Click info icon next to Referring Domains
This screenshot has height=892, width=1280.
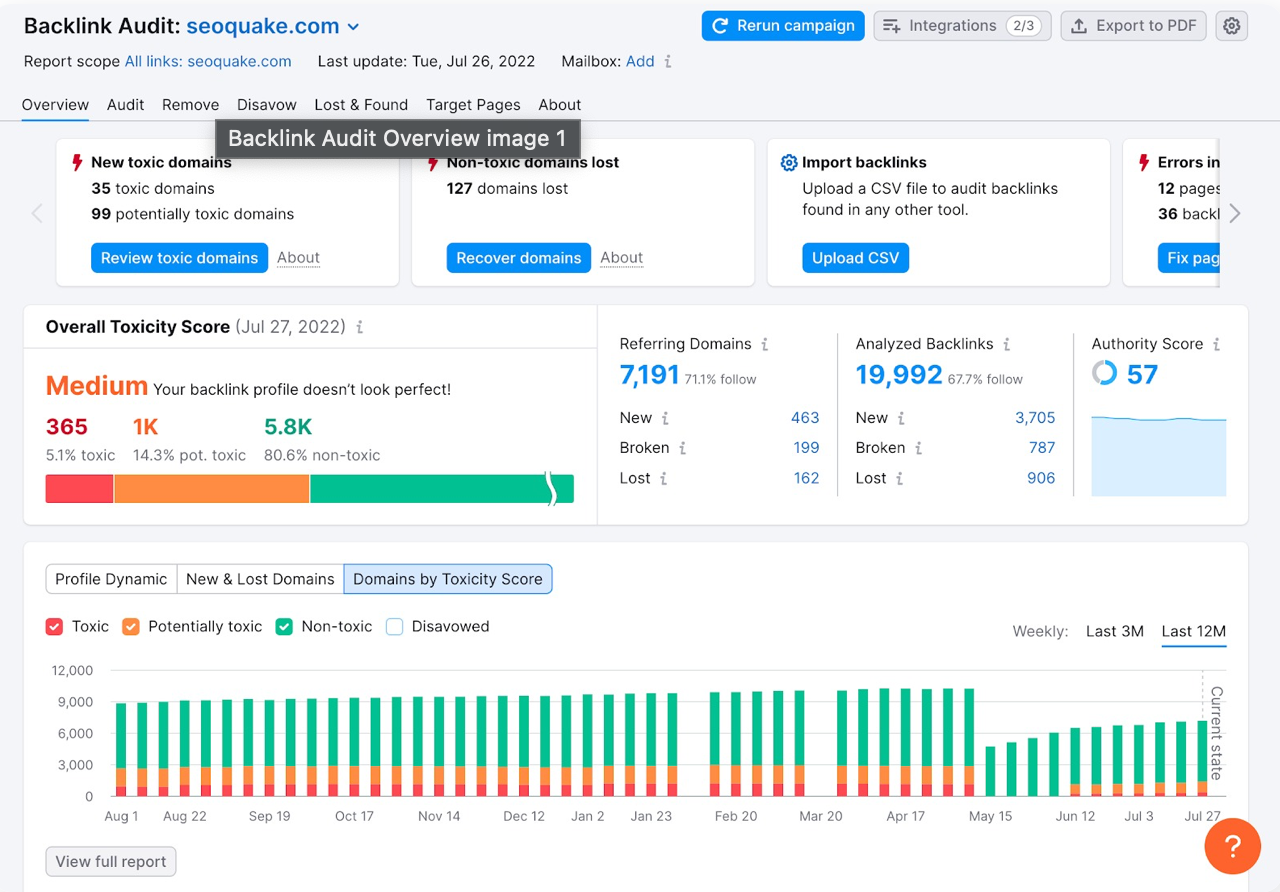[x=765, y=344]
